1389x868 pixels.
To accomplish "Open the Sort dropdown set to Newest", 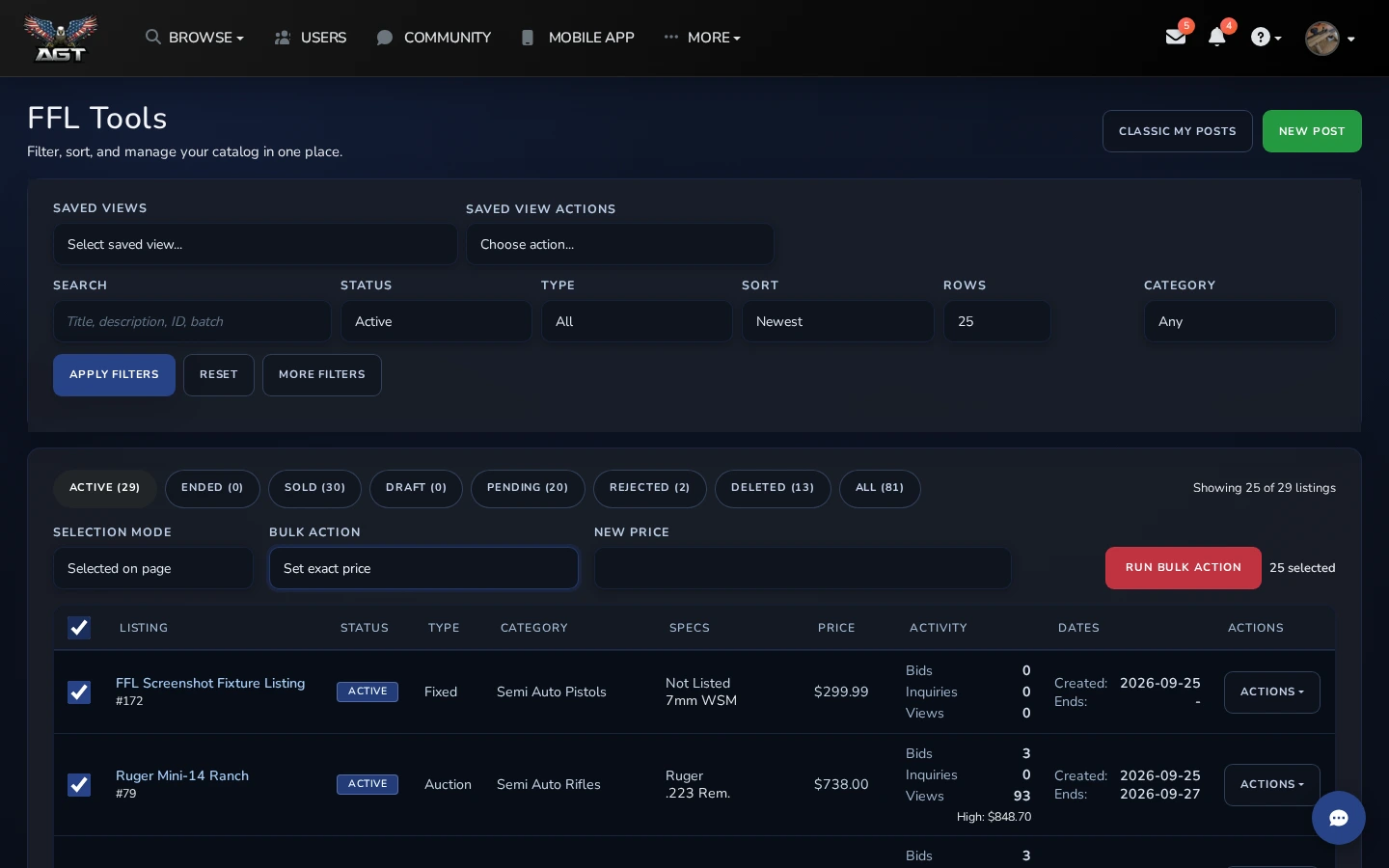I will coord(837,321).
